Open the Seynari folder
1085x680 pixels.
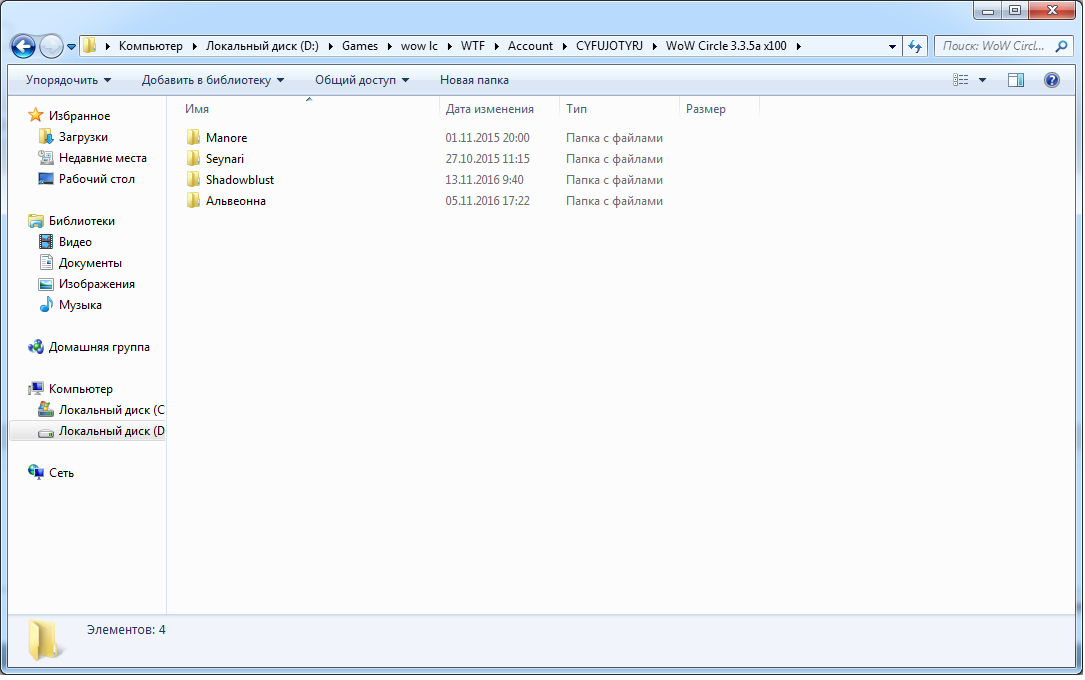[224, 159]
